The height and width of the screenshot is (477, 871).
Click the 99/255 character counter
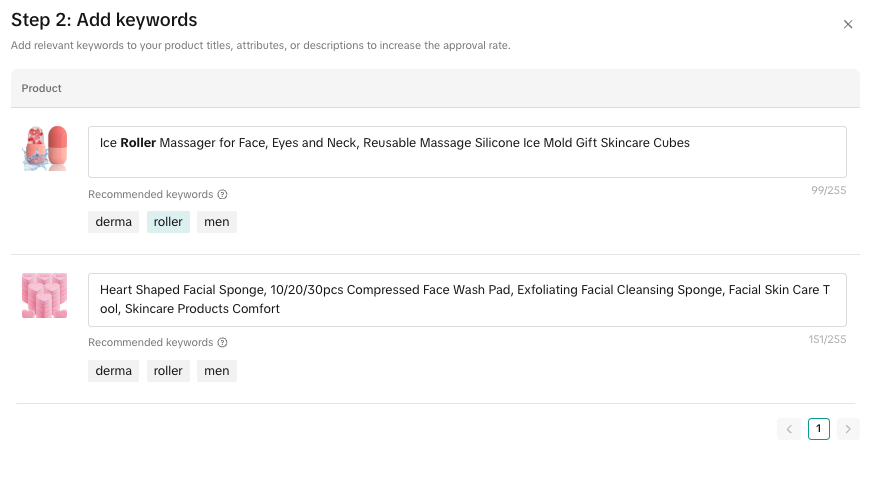pyautogui.click(x=828, y=190)
